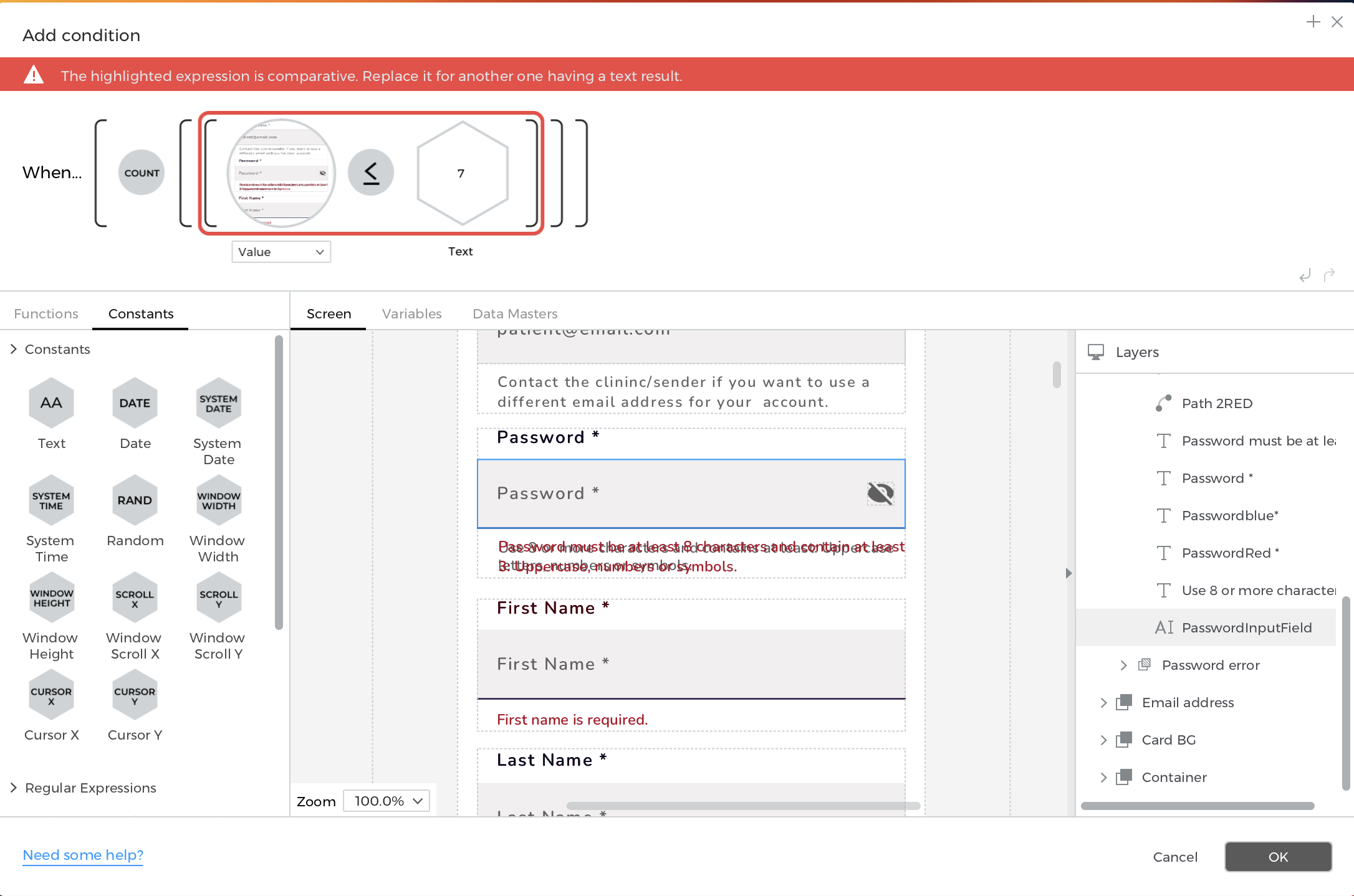Collapse the Layers panel arrow
Image resolution: width=1354 pixels, height=896 pixels.
[1068, 573]
